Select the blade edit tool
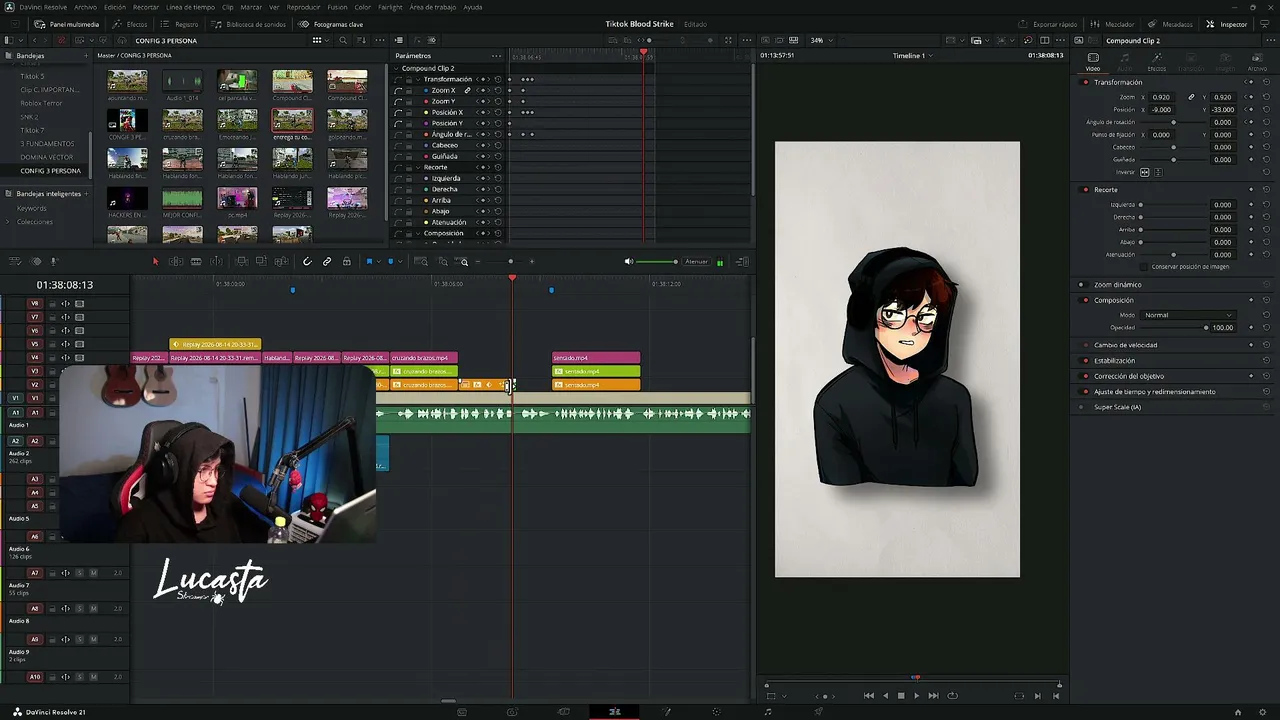The image size is (1280, 720). coord(196,262)
